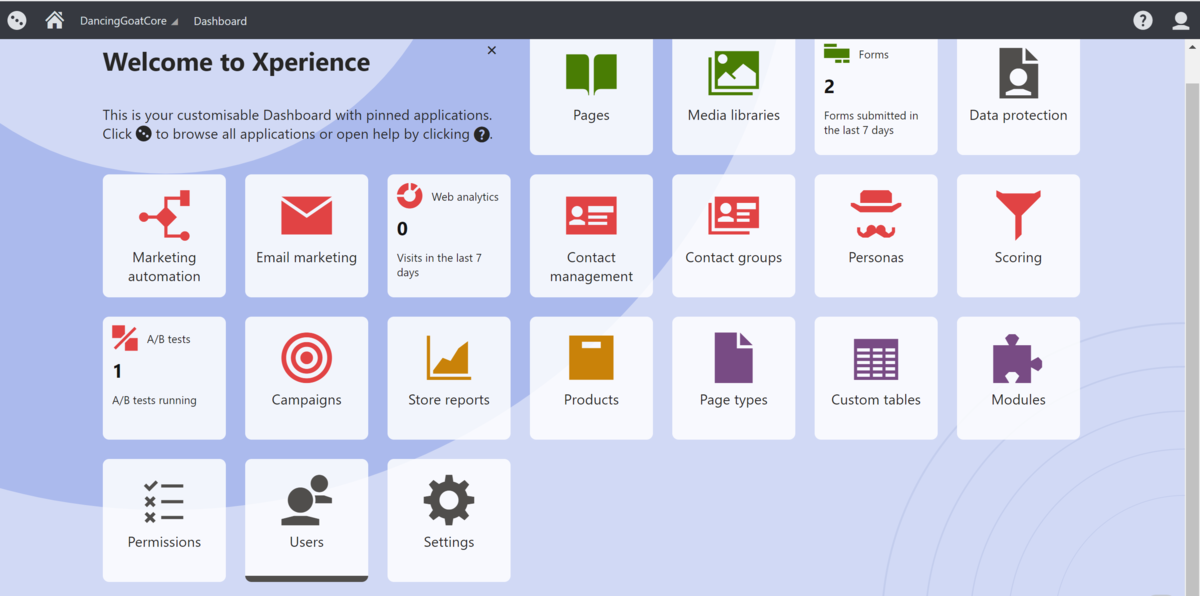Image resolution: width=1200 pixels, height=596 pixels.
Task: Open the Settings gear tile
Action: pos(449,520)
